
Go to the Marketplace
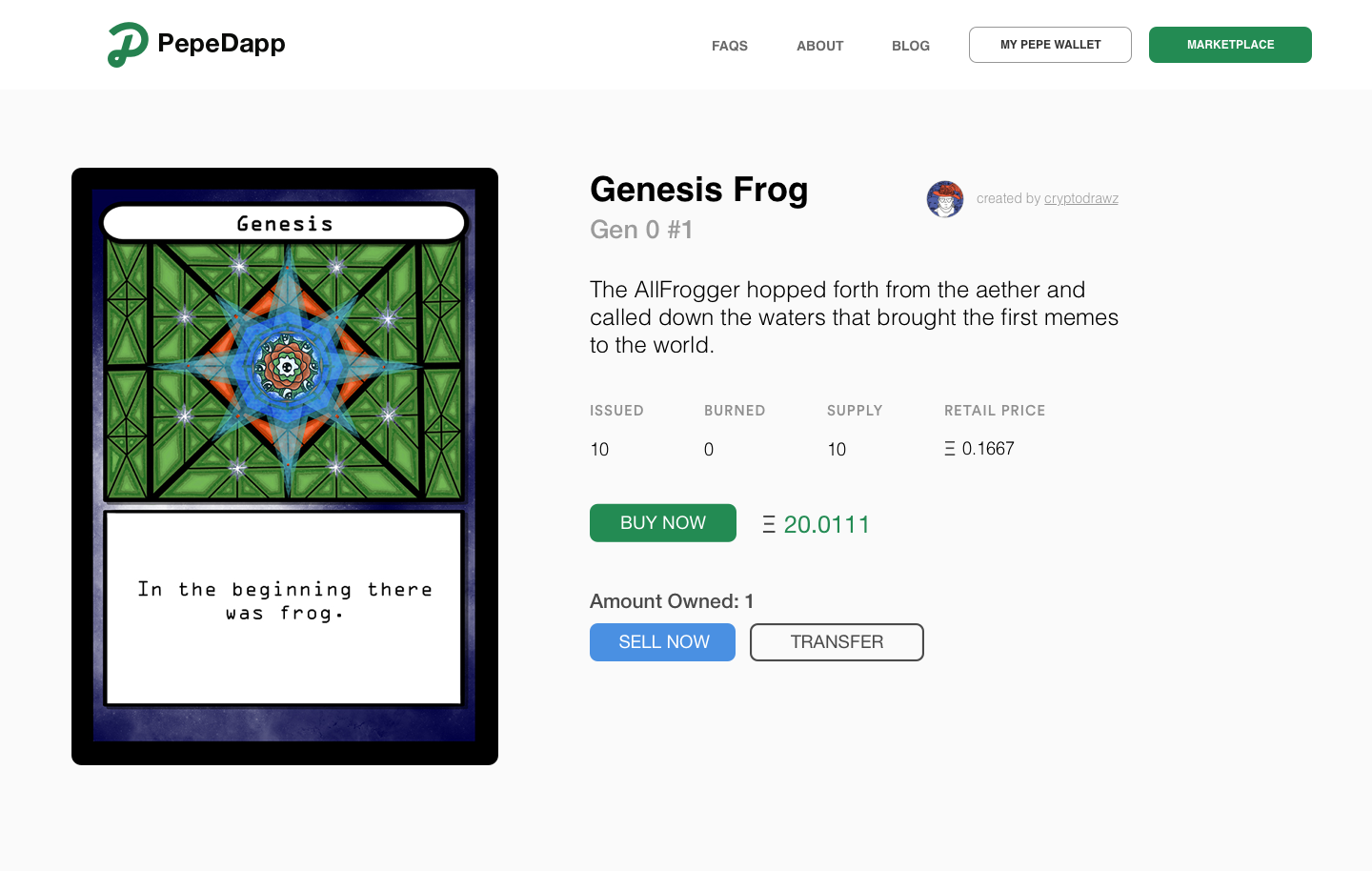[1230, 45]
